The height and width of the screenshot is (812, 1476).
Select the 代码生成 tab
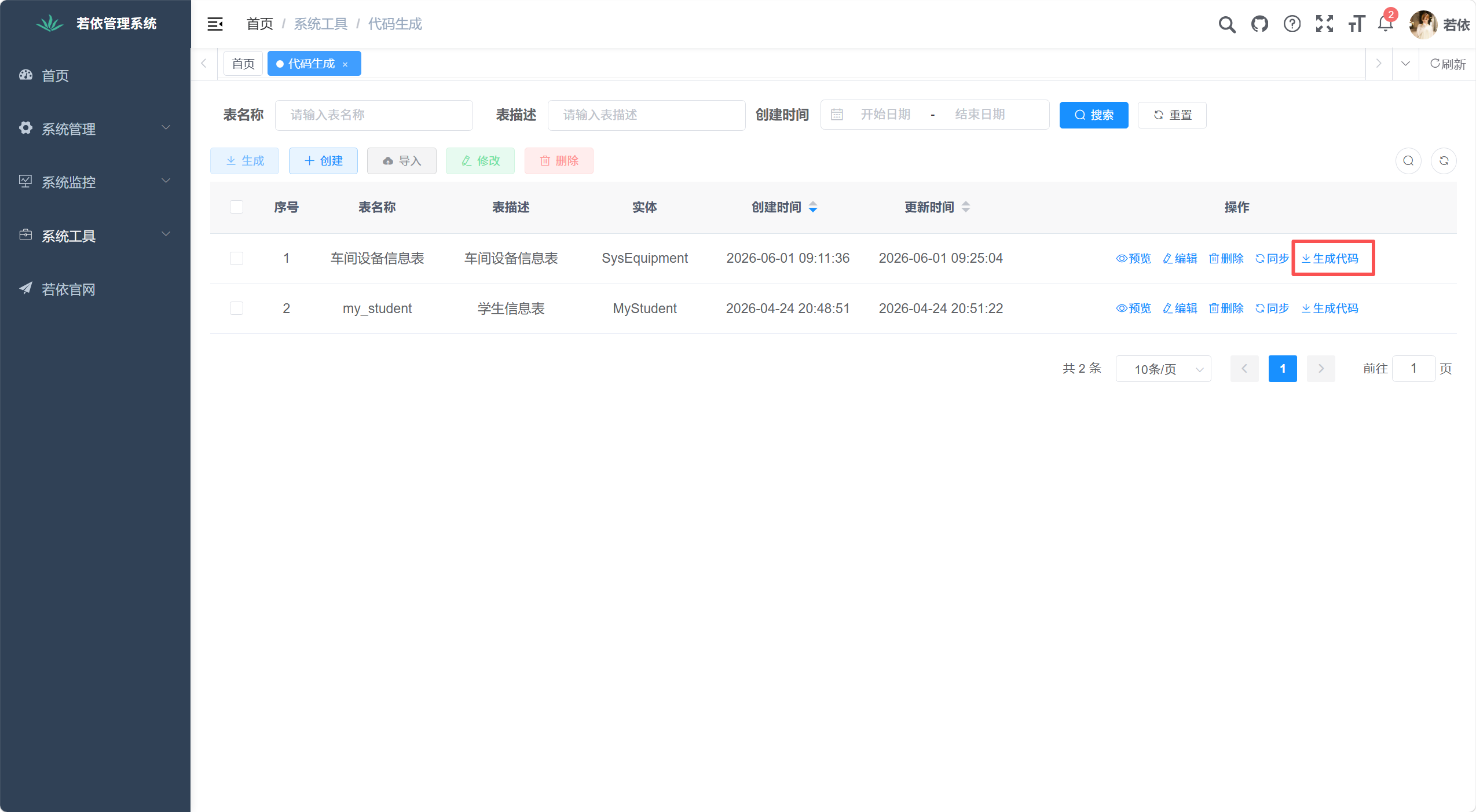click(312, 64)
